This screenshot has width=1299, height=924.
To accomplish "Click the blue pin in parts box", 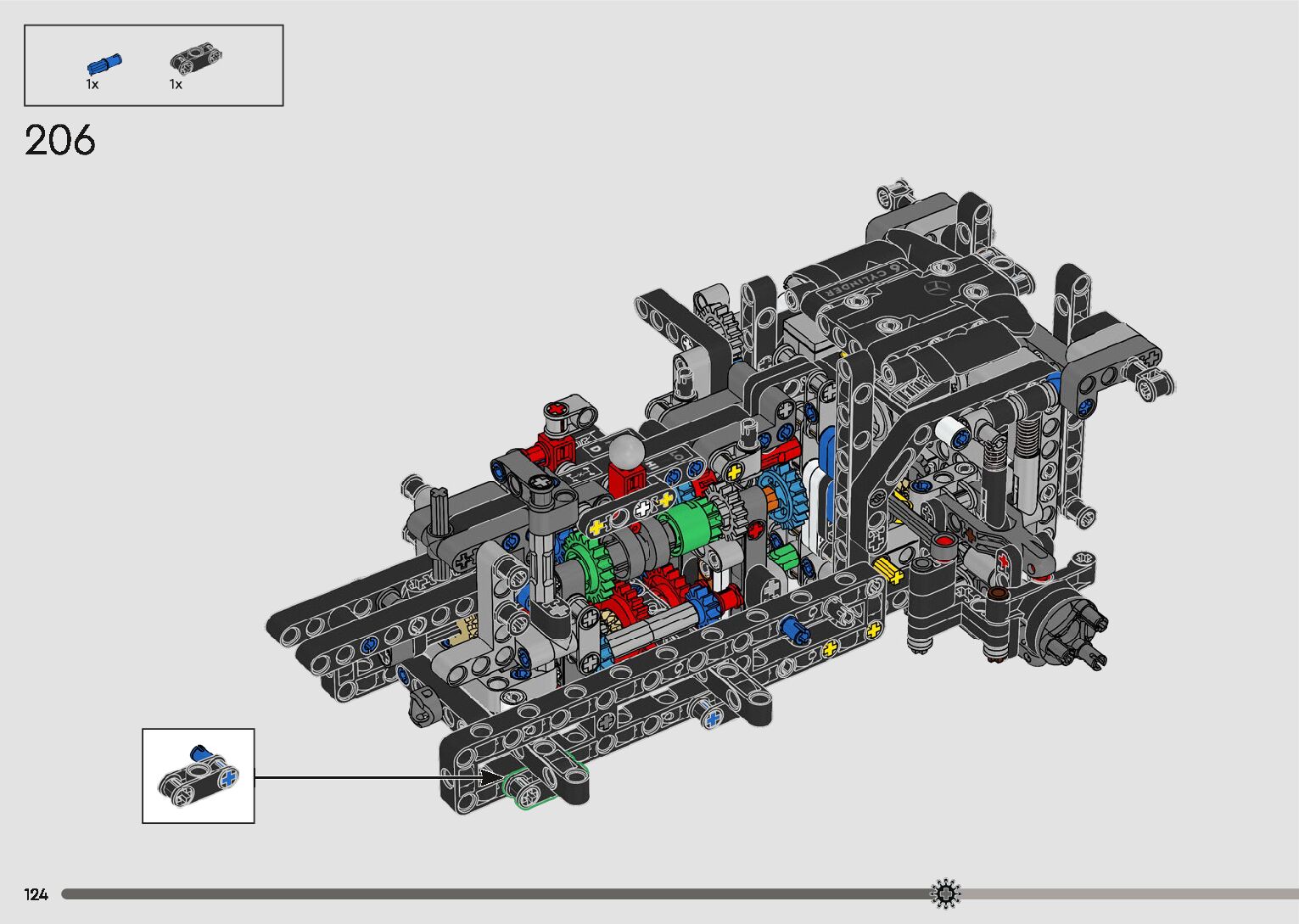I will pos(104,64).
